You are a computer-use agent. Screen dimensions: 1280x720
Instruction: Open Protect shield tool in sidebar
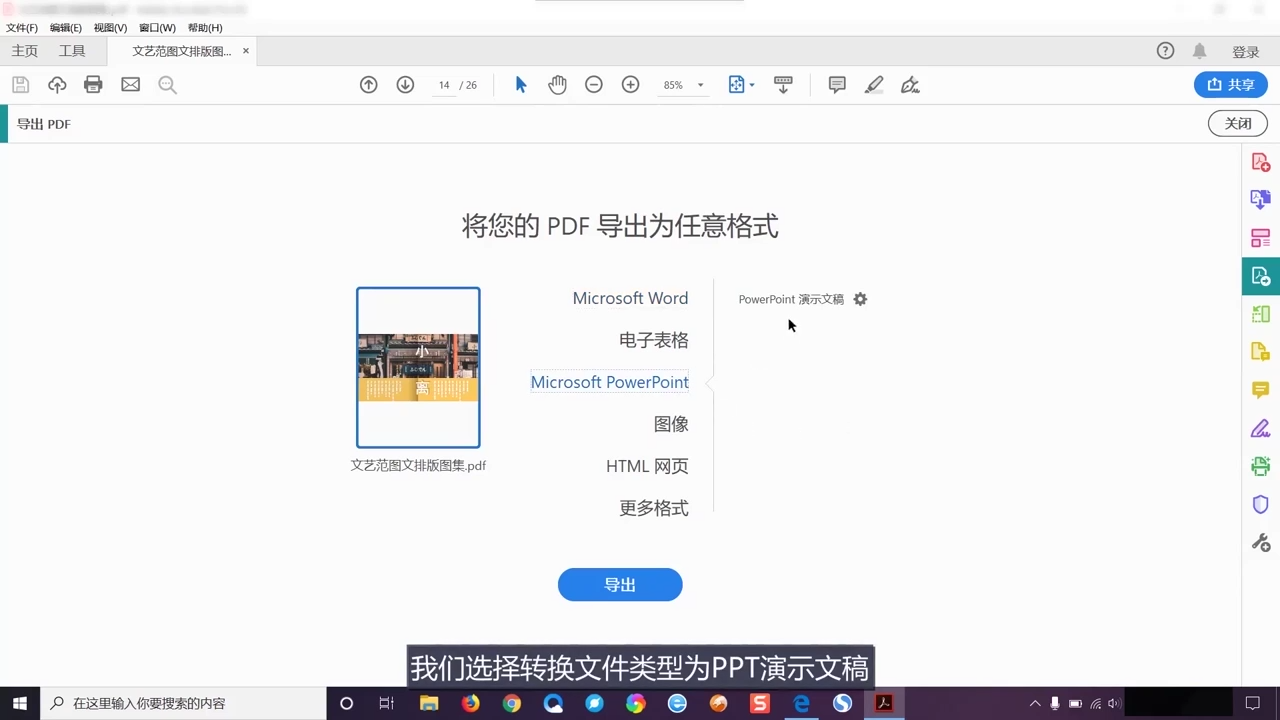(x=1261, y=504)
